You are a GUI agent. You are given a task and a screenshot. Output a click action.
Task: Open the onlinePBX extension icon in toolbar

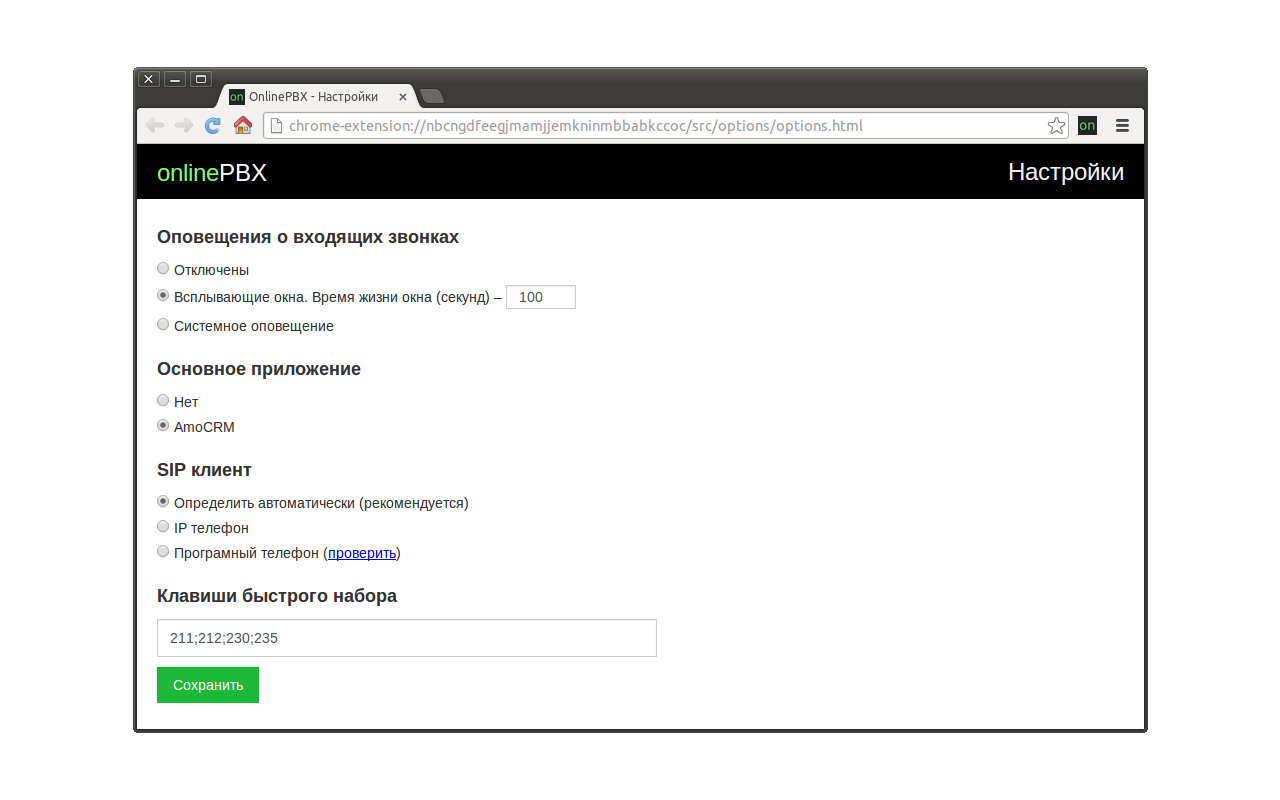coord(1086,125)
